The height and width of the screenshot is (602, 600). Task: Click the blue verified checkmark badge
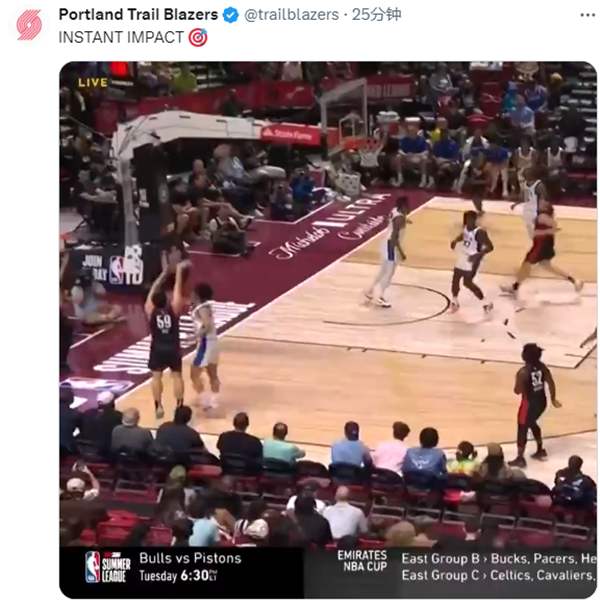coord(230,15)
